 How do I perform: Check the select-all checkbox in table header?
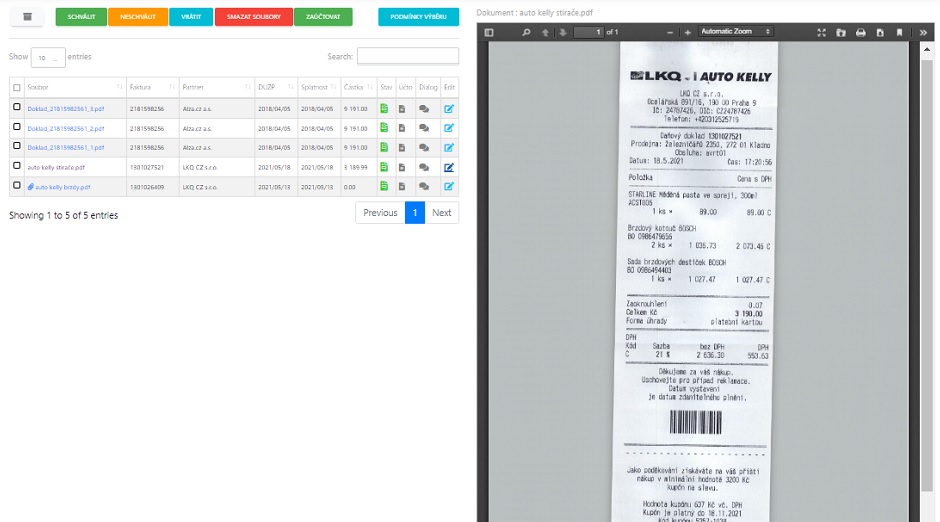pyautogui.click(x=16, y=88)
